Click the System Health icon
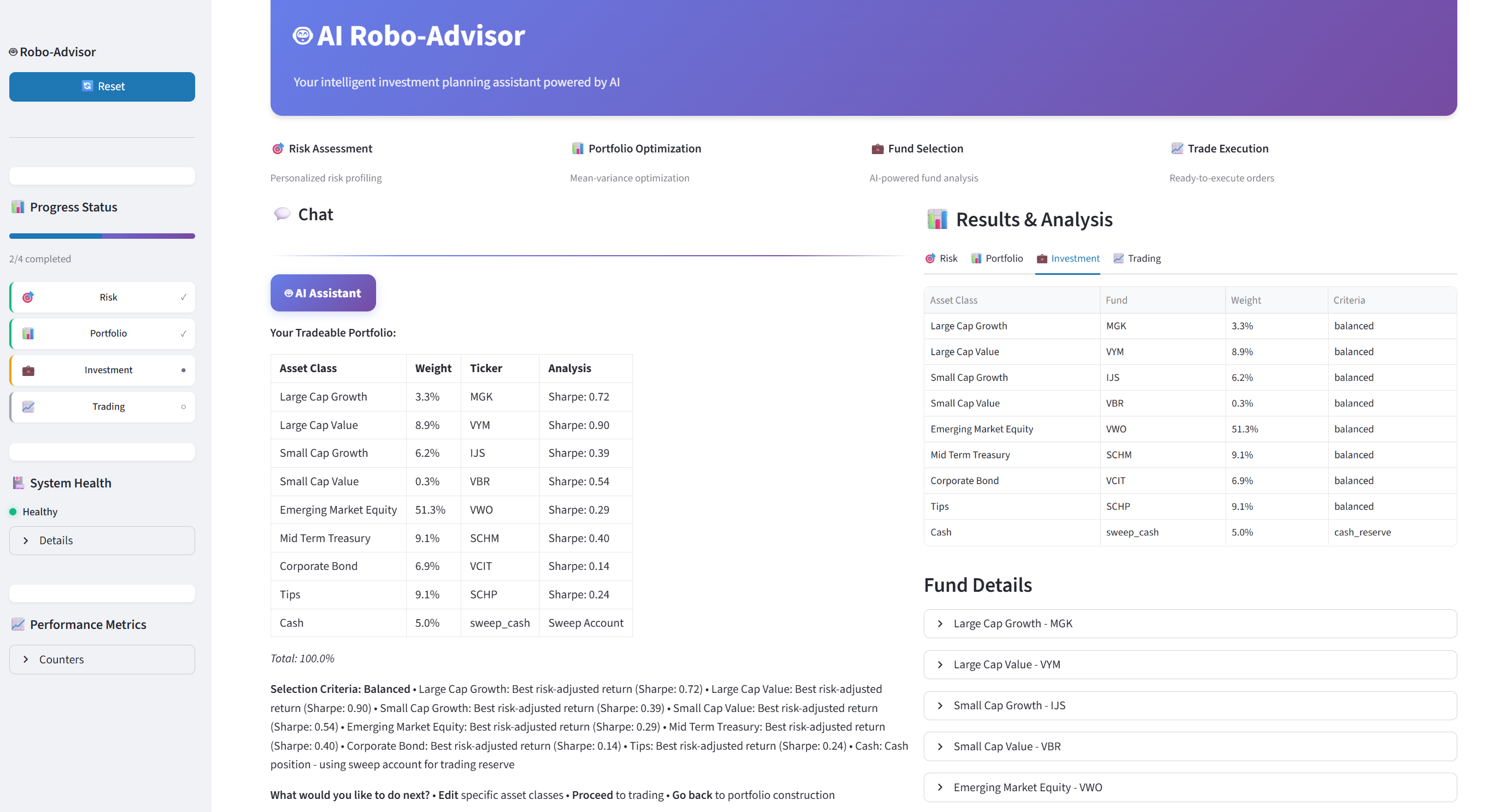The image size is (1495, 812). point(18,483)
